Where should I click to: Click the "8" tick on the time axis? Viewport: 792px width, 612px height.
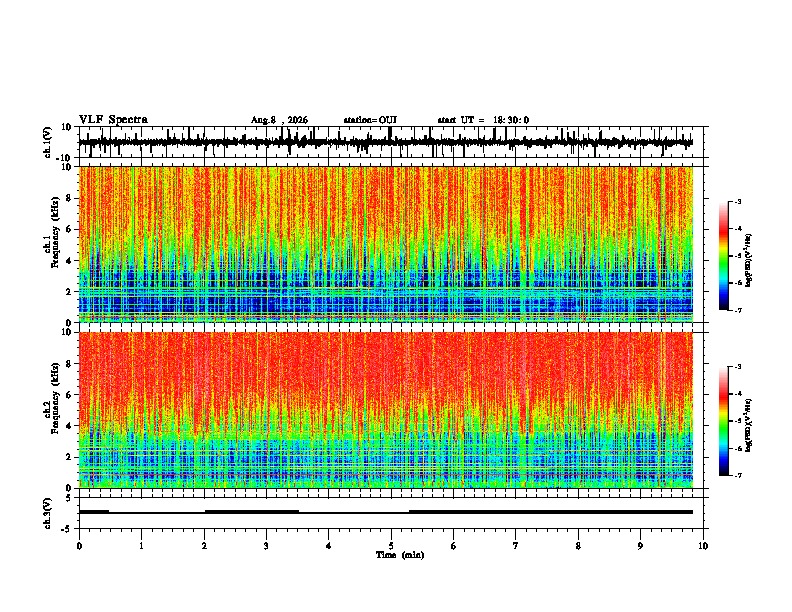click(x=578, y=546)
